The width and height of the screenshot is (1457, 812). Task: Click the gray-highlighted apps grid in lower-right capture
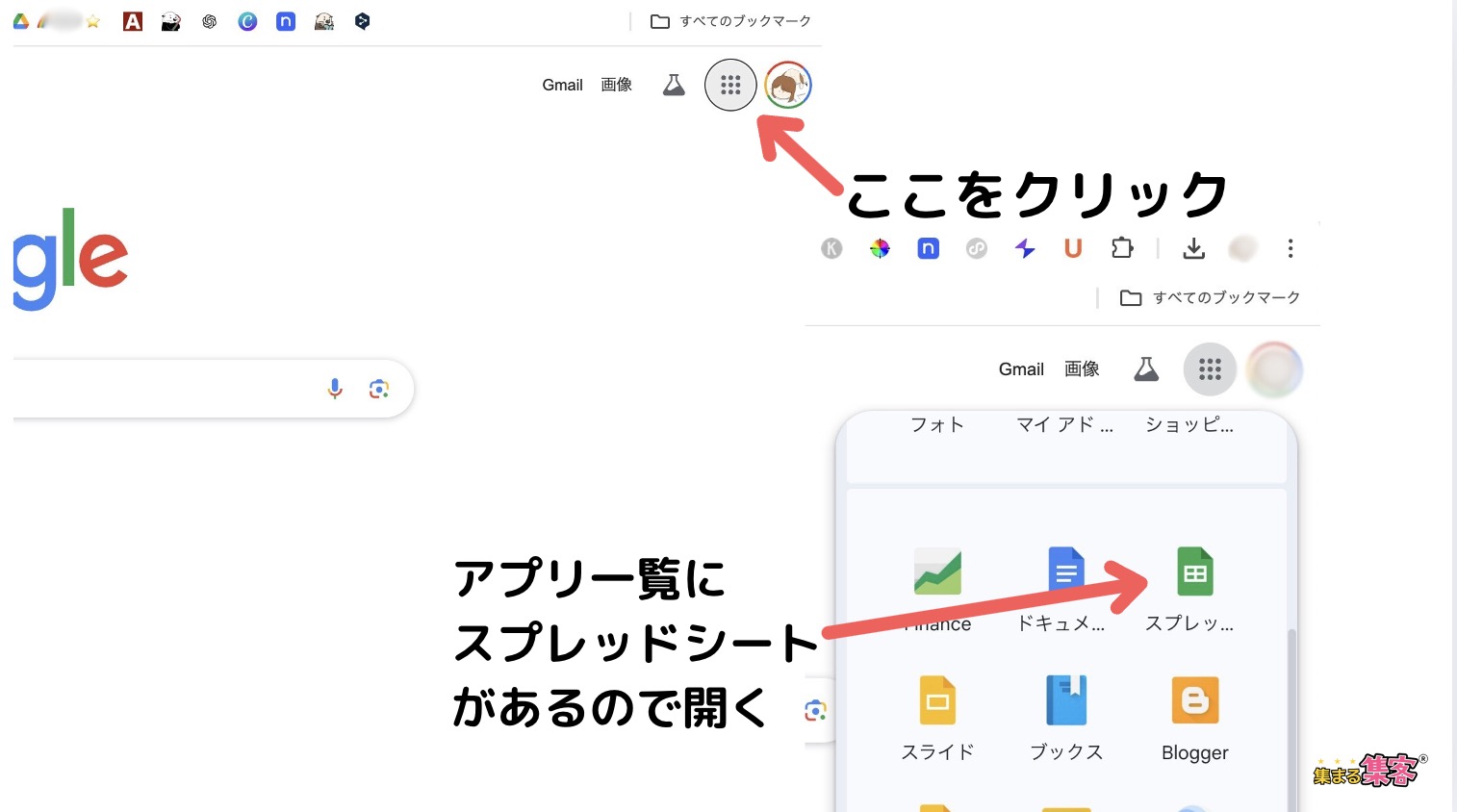(x=1210, y=369)
